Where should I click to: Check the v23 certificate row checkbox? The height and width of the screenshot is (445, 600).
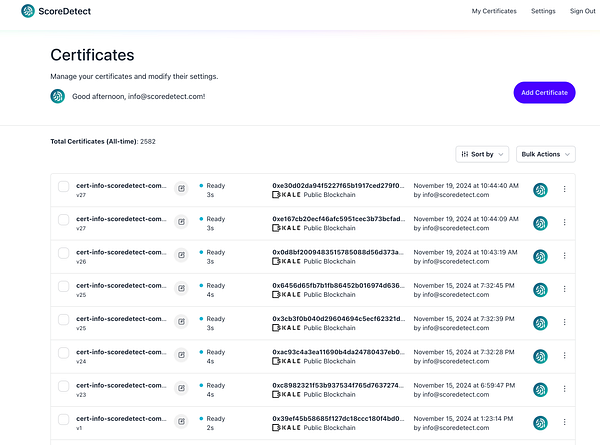click(64, 386)
